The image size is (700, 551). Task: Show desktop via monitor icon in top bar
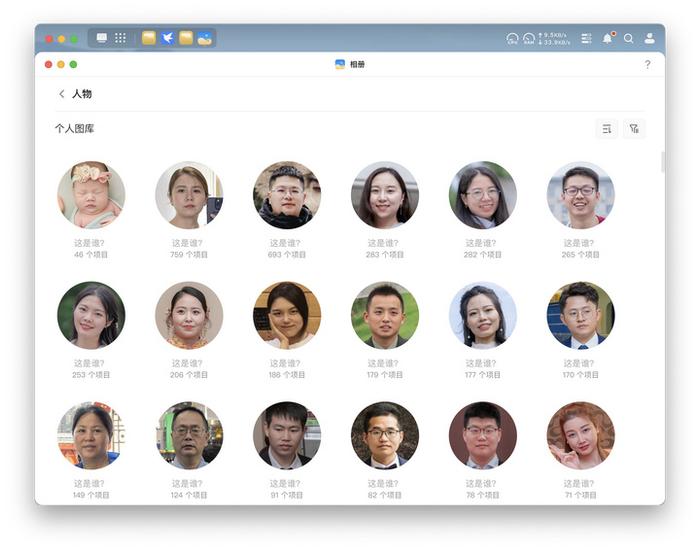click(x=102, y=38)
